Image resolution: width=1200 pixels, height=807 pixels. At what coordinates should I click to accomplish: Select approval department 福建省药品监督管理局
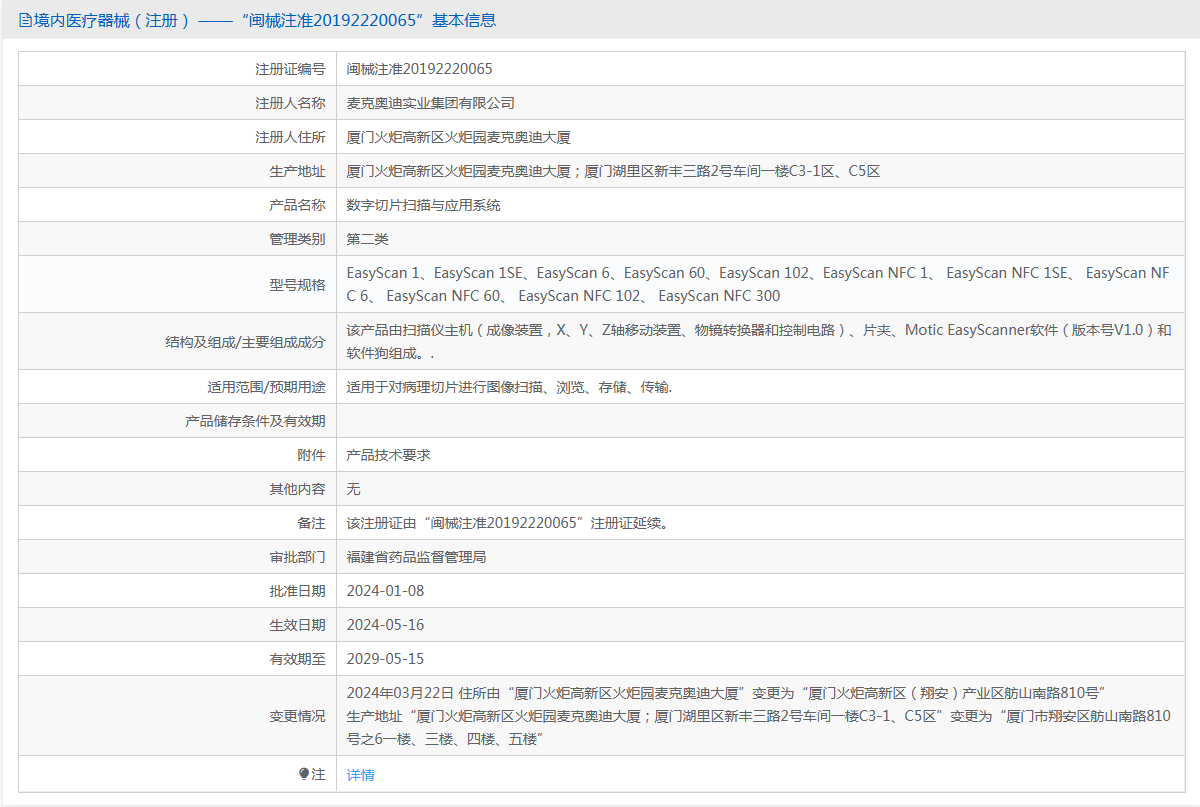[x=416, y=557]
